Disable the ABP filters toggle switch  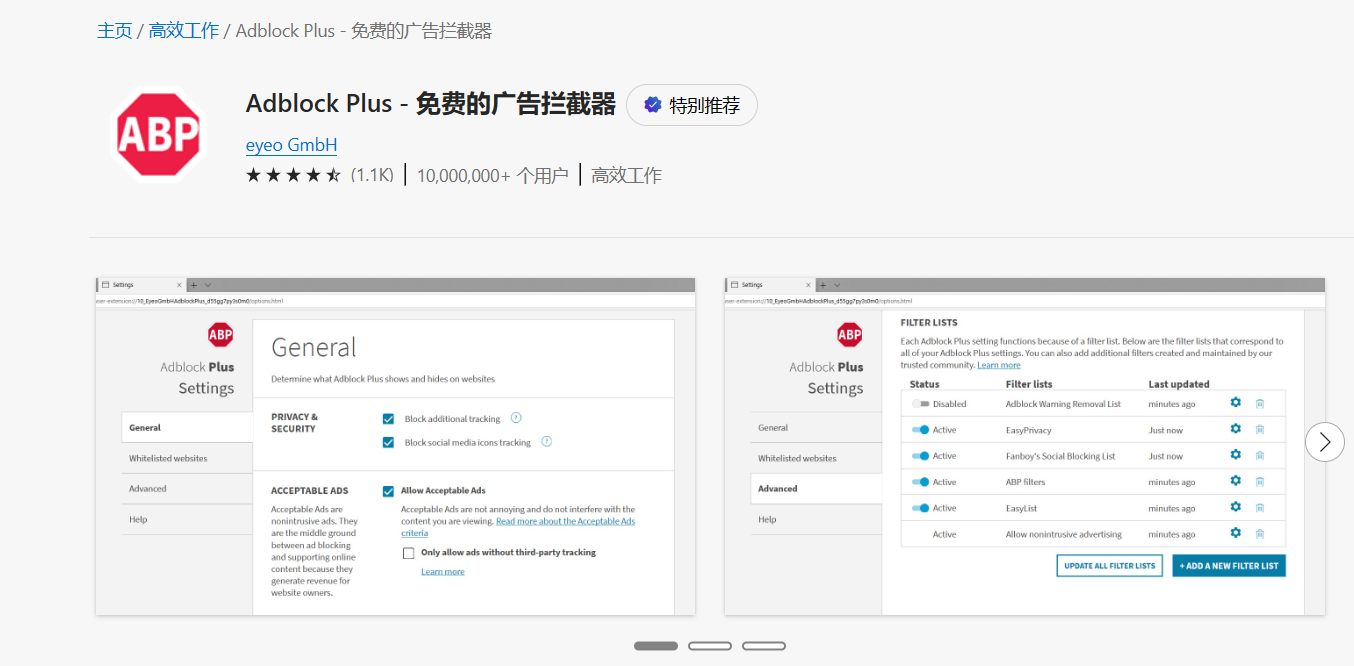pyautogui.click(x=920, y=482)
